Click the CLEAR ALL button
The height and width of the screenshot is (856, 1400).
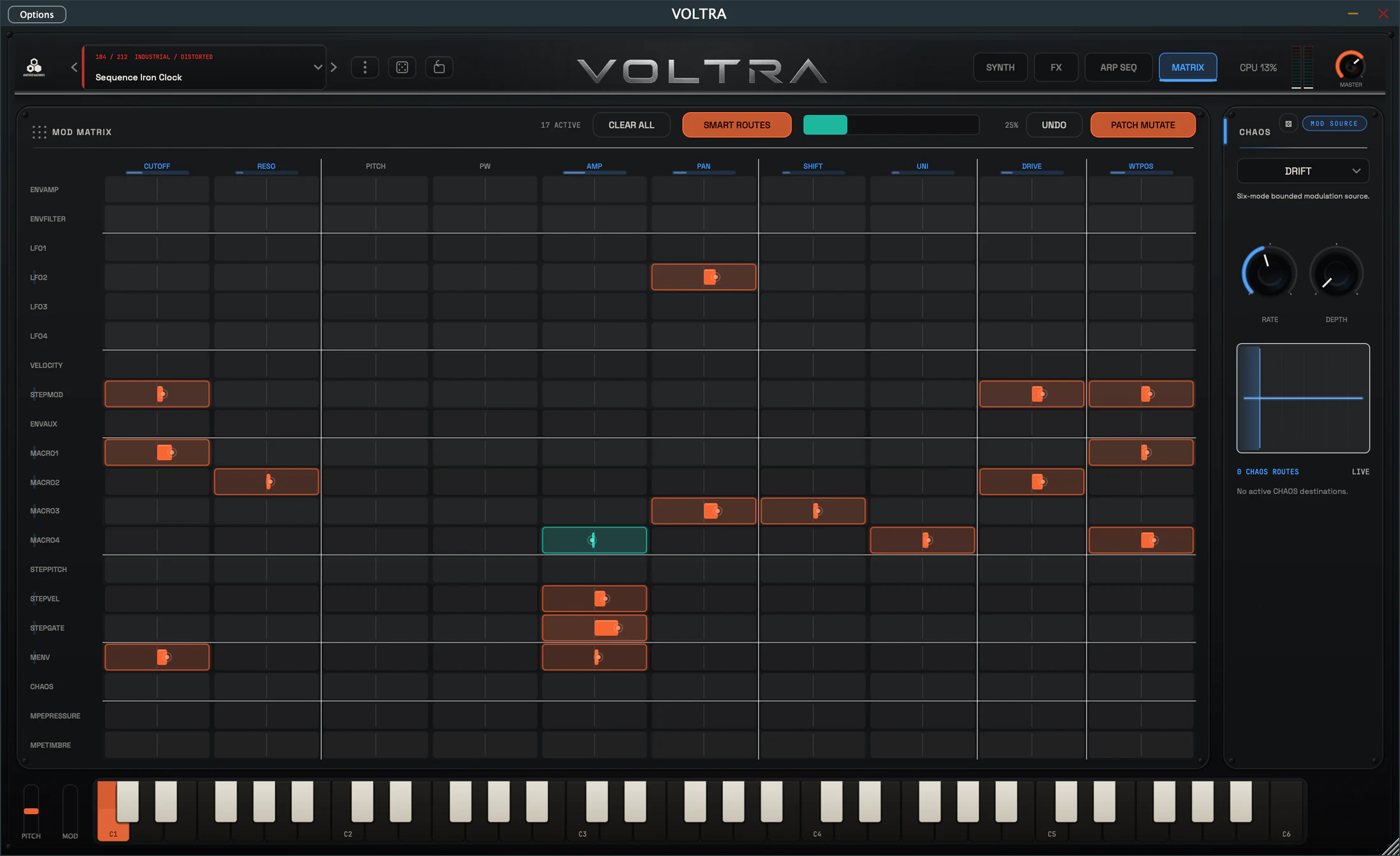click(631, 125)
